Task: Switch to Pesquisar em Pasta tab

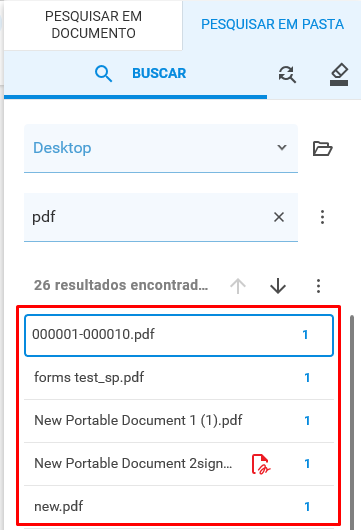Action: pyautogui.click(x=272, y=25)
